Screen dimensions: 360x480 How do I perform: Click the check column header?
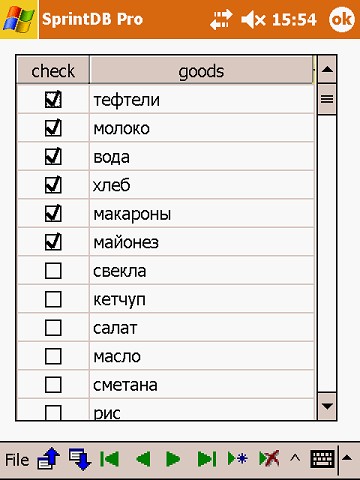pyautogui.click(x=53, y=70)
